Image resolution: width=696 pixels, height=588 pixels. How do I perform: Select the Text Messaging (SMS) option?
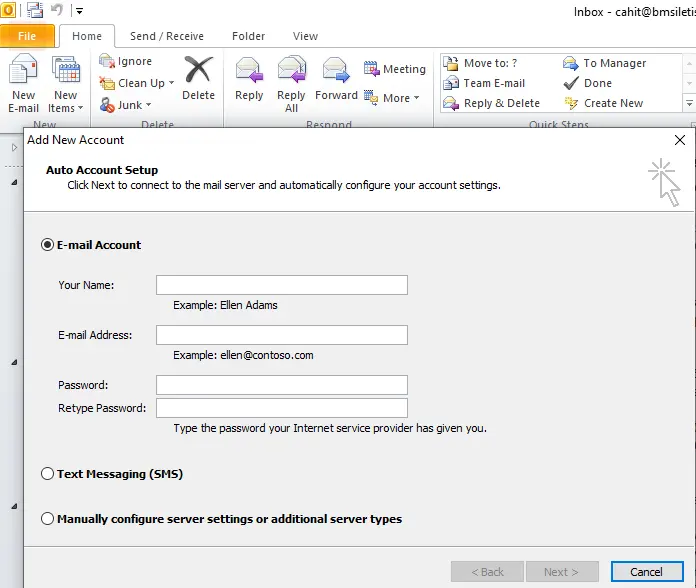tap(47, 474)
